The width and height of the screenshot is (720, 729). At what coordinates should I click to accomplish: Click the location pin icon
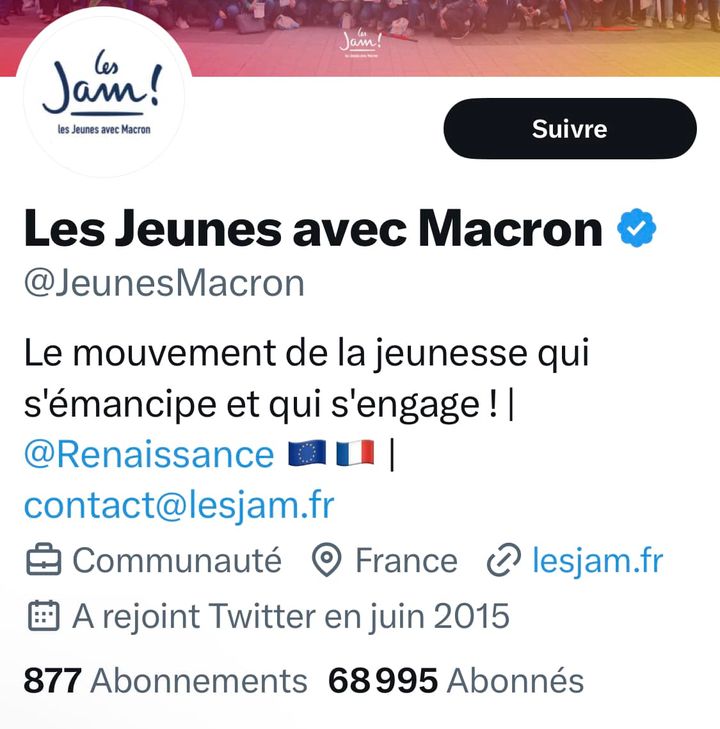point(326,561)
